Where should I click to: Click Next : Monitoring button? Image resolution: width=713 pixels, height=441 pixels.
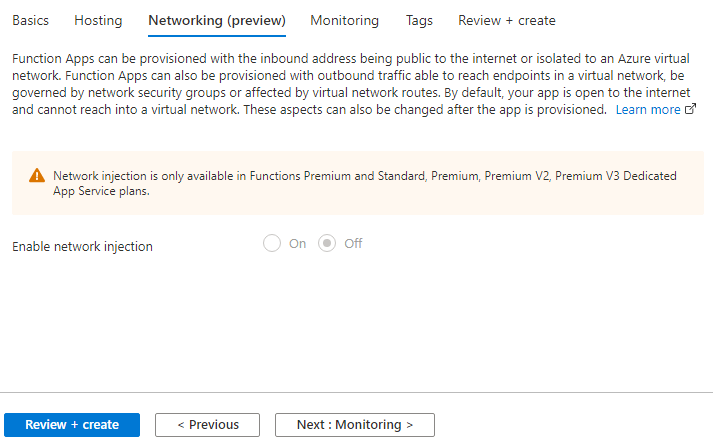click(355, 425)
